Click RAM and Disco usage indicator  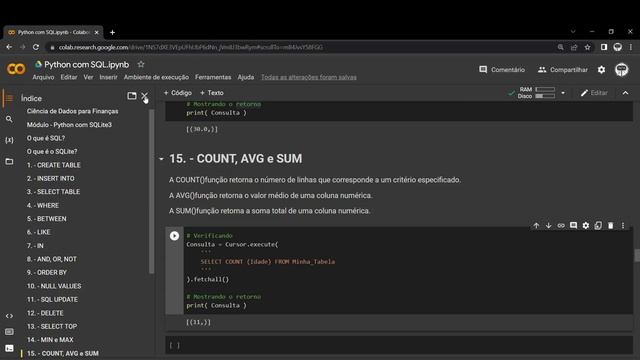[x=536, y=93]
